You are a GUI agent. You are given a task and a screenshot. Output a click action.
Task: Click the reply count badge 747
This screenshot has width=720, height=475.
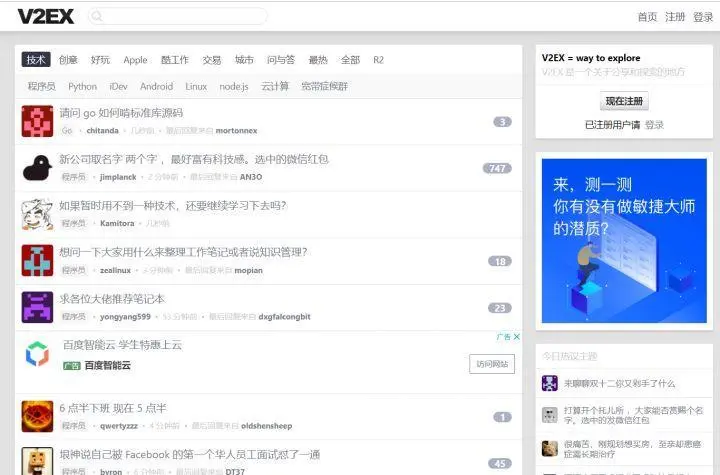coord(497,168)
